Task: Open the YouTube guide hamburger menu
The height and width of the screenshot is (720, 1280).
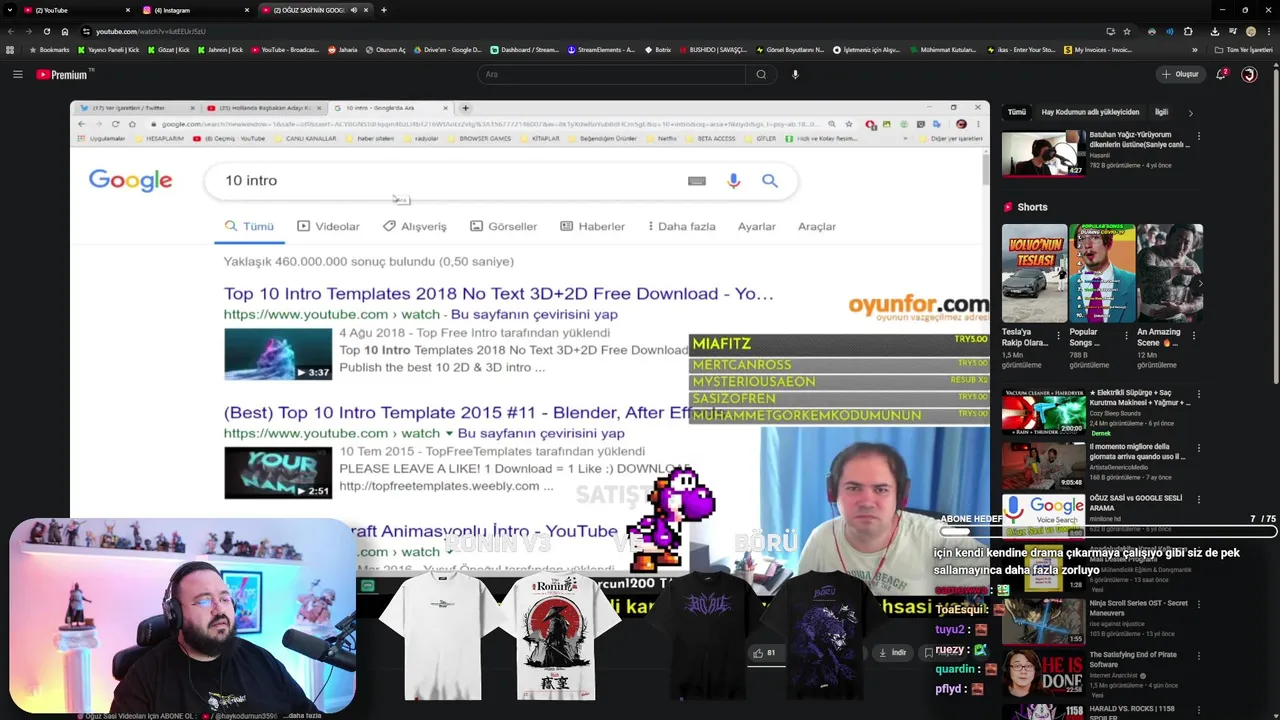Action: 17,74
